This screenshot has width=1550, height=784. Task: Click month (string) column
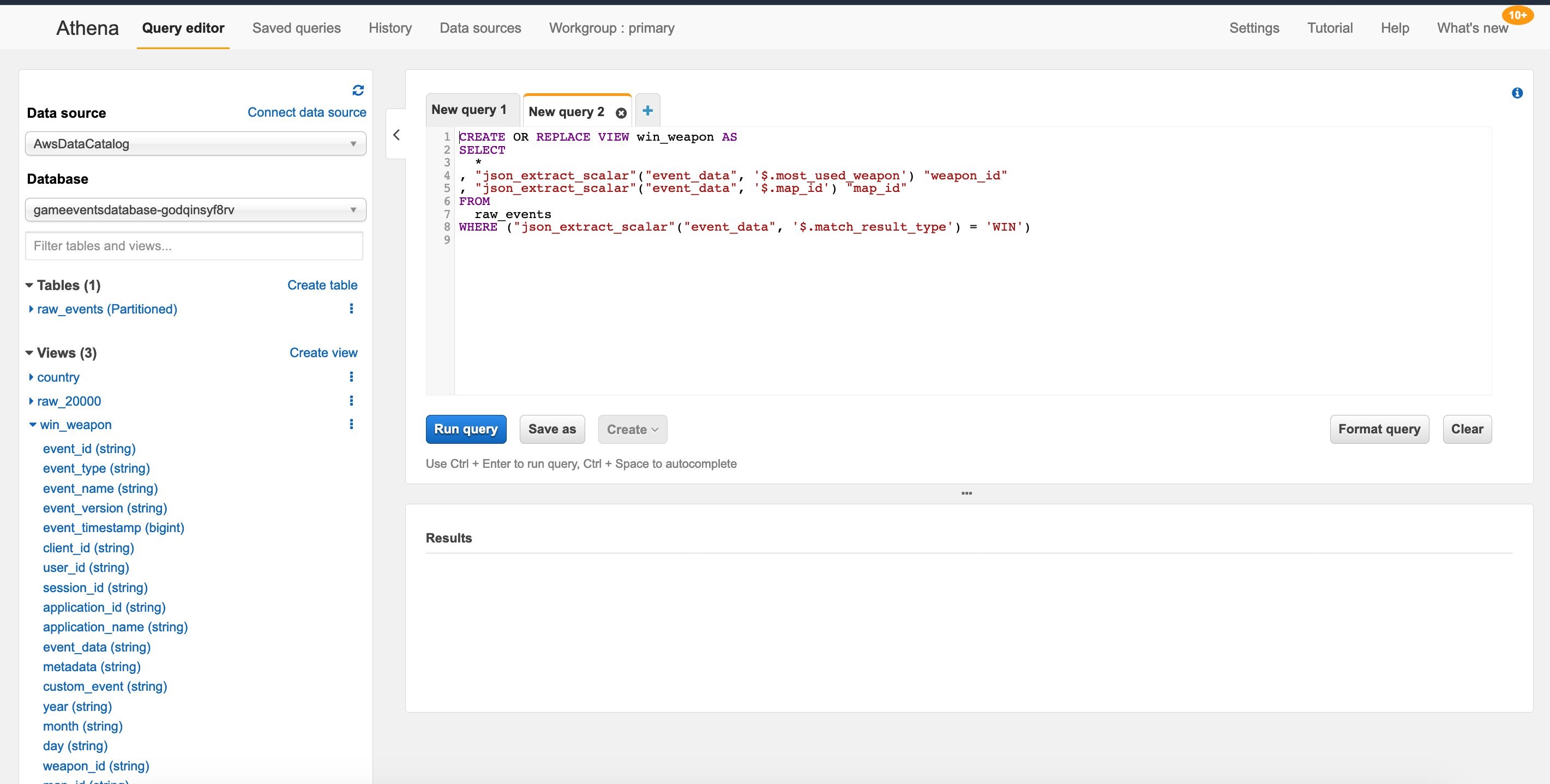click(82, 726)
